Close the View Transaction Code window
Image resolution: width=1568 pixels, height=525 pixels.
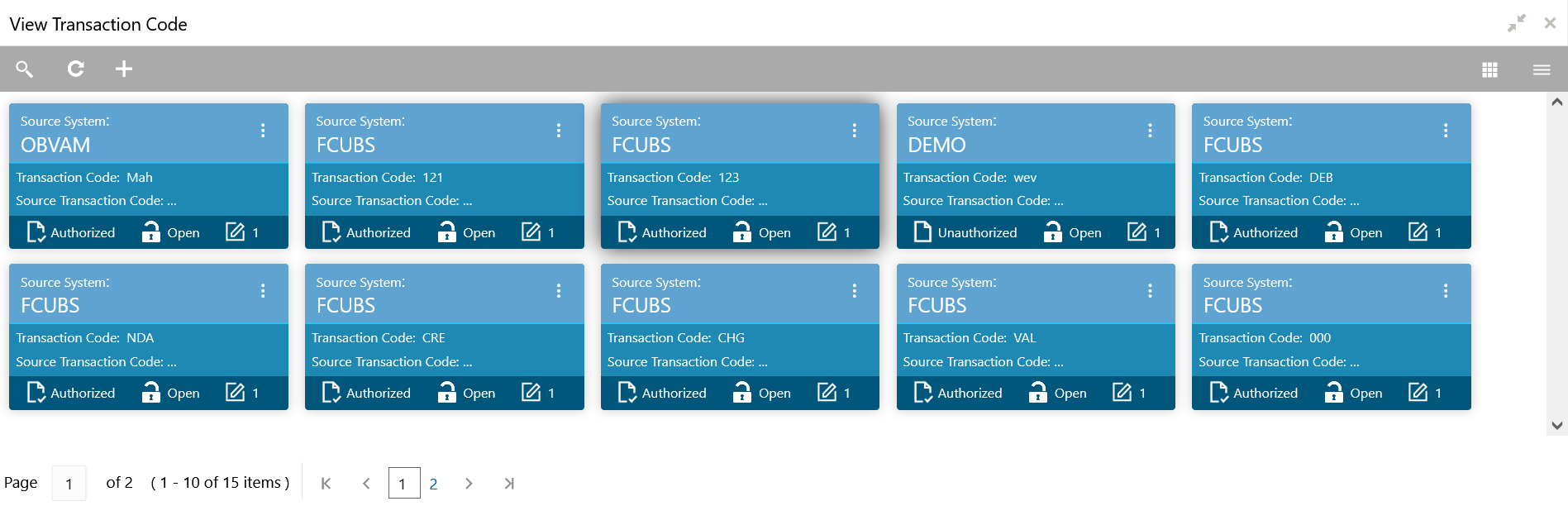(x=1551, y=23)
